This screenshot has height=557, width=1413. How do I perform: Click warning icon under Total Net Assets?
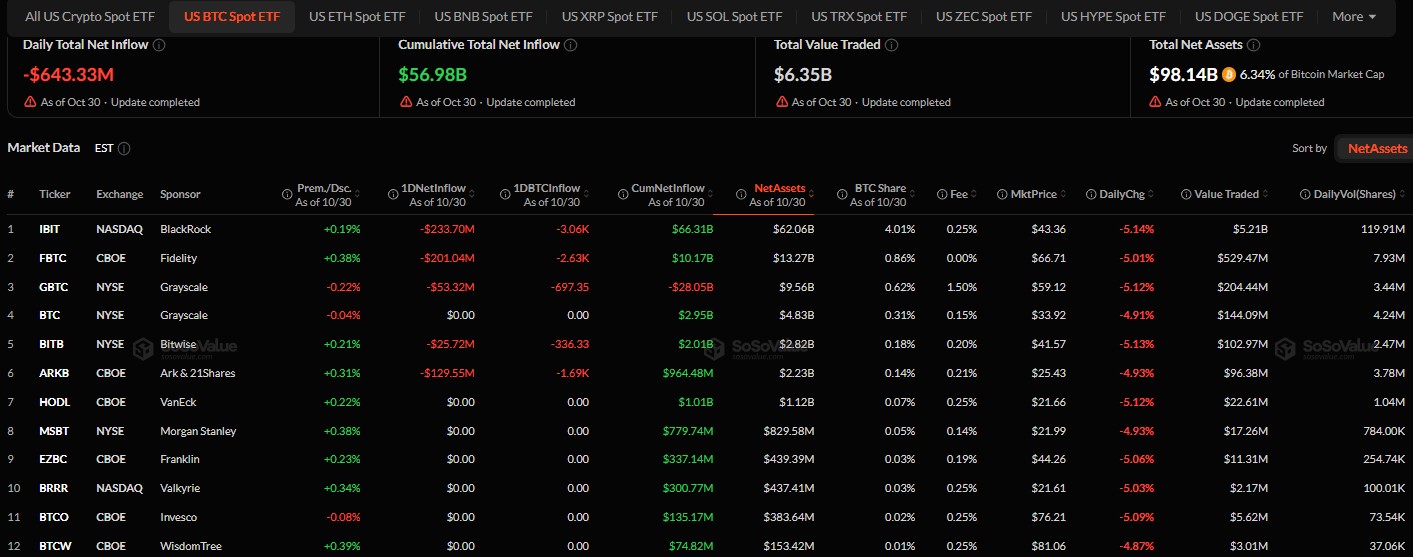point(1156,102)
